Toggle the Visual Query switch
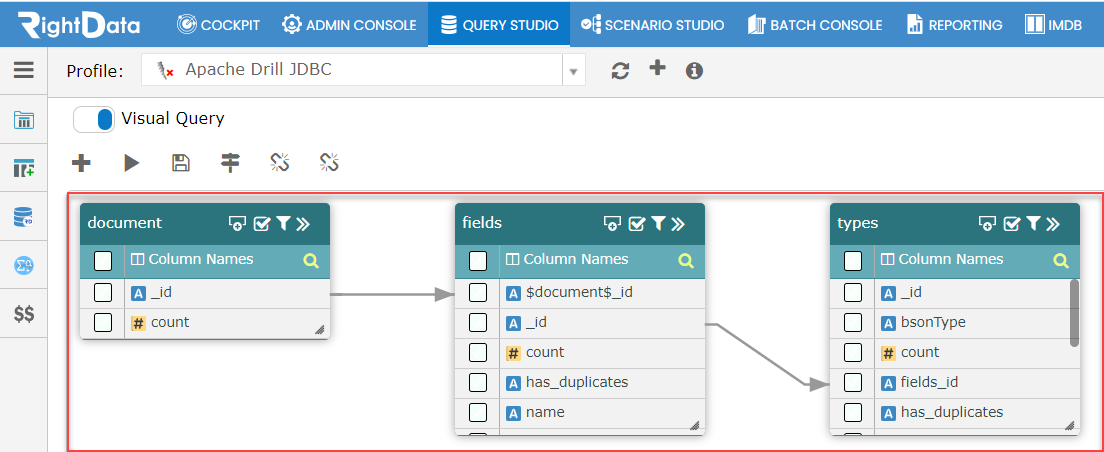Viewport: 1104px width, 452px height. [x=94, y=119]
